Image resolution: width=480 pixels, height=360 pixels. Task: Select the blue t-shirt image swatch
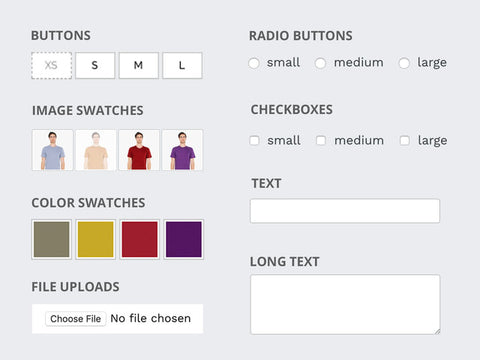tap(52, 150)
